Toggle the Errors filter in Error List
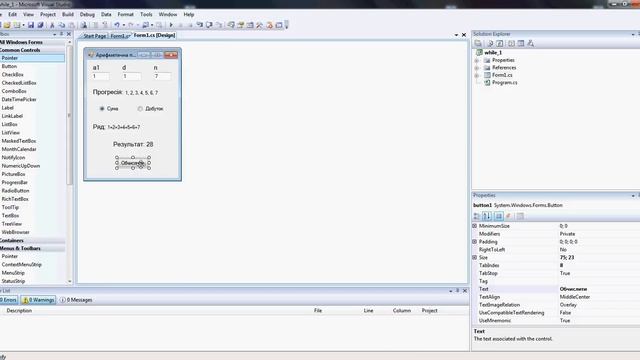This screenshot has height=360, width=640. [x=8, y=300]
